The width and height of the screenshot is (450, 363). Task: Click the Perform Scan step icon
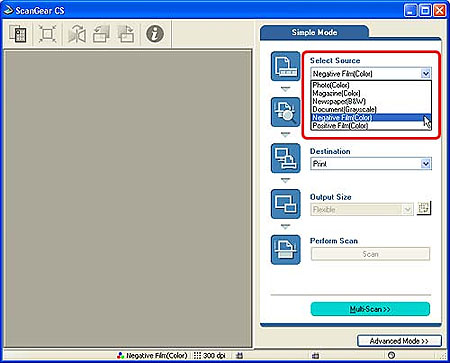click(x=286, y=250)
